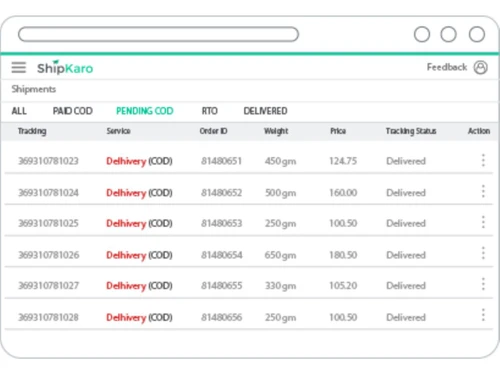Click the Price column header

[x=338, y=131]
